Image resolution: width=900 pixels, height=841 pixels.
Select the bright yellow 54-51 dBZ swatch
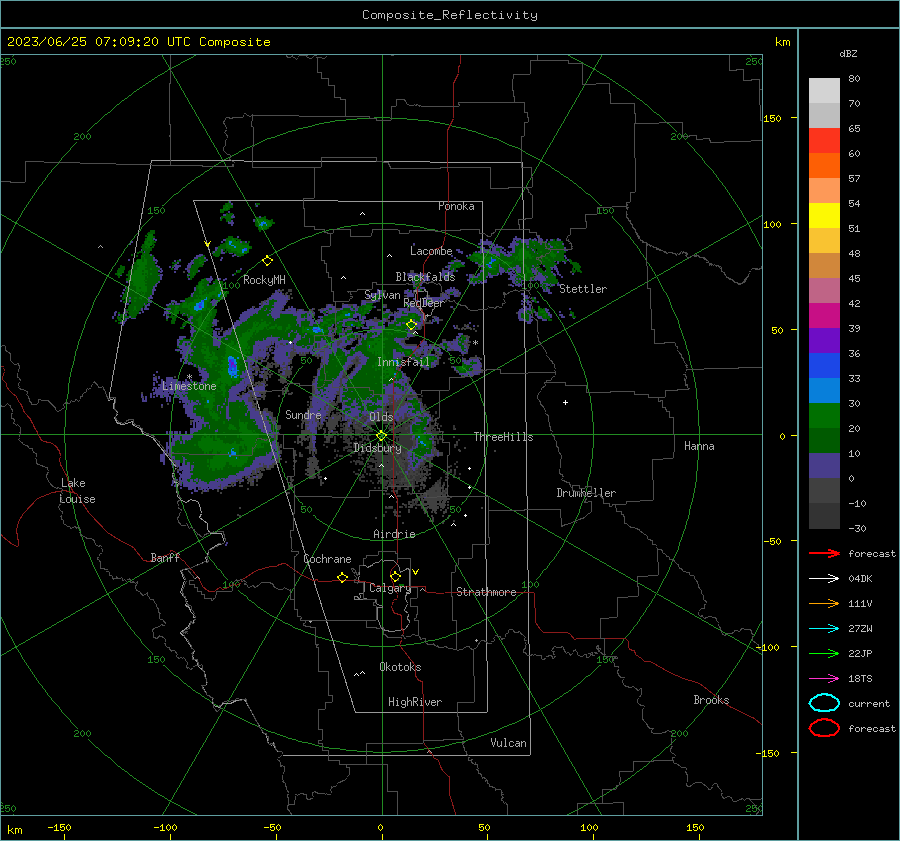click(824, 216)
